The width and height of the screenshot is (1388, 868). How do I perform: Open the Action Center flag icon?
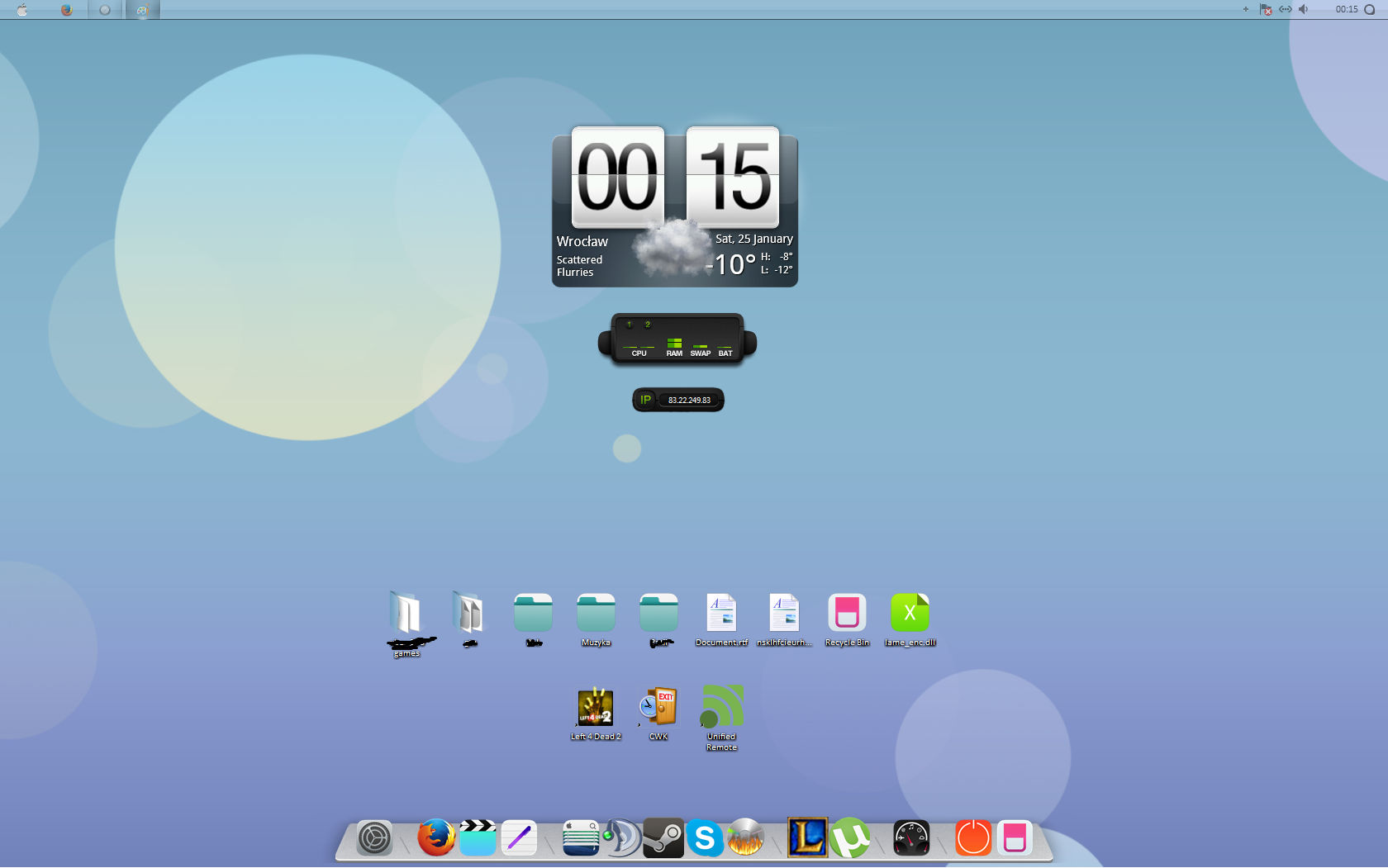(x=1266, y=9)
